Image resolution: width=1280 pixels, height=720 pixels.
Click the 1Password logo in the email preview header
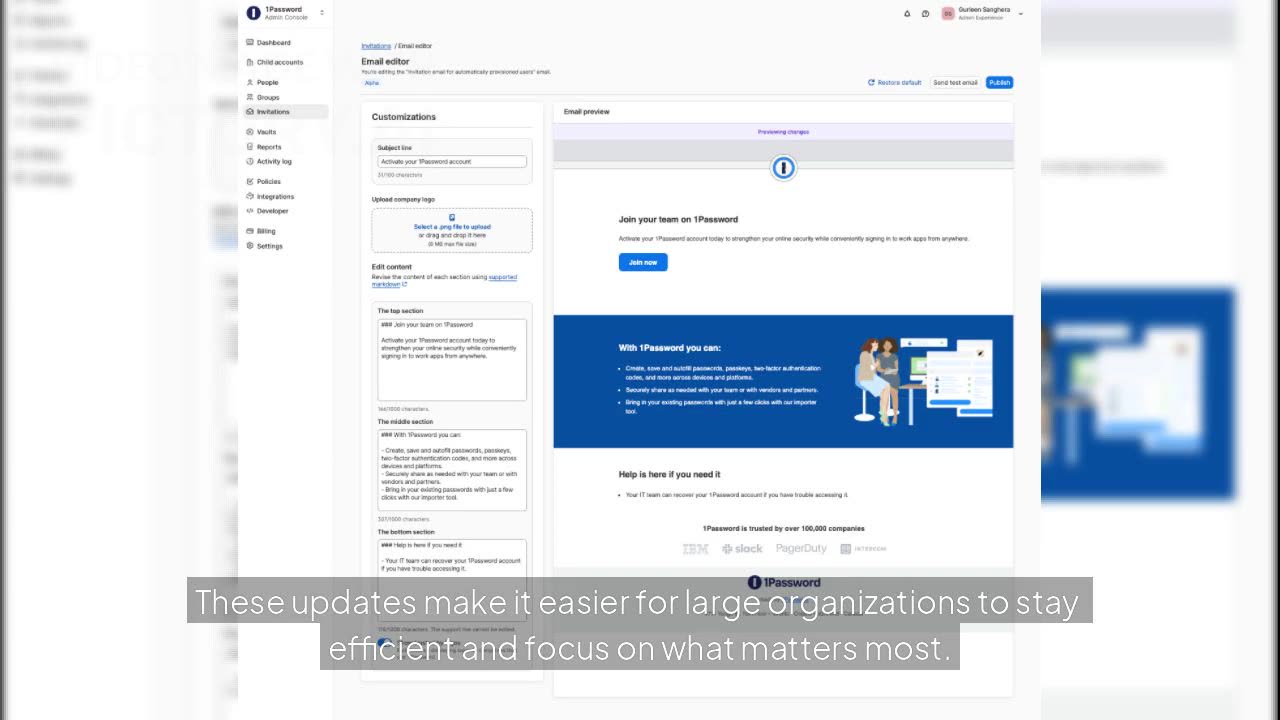783,168
